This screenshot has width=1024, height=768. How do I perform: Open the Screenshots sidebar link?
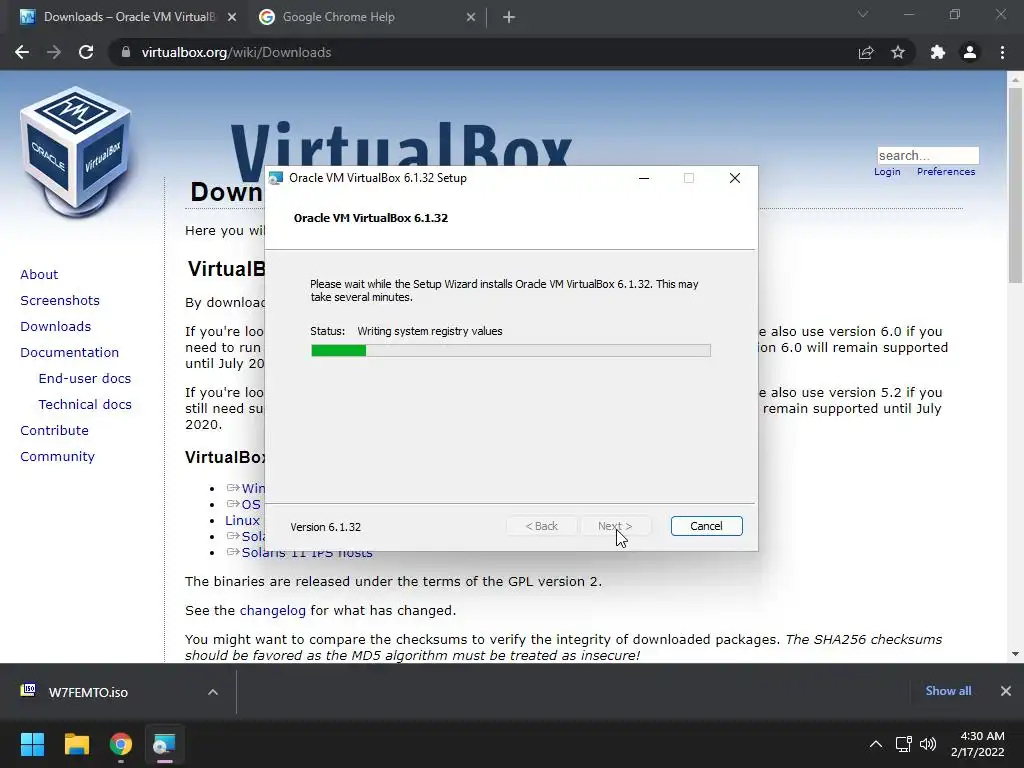pyautogui.click(x=60, y=300)
